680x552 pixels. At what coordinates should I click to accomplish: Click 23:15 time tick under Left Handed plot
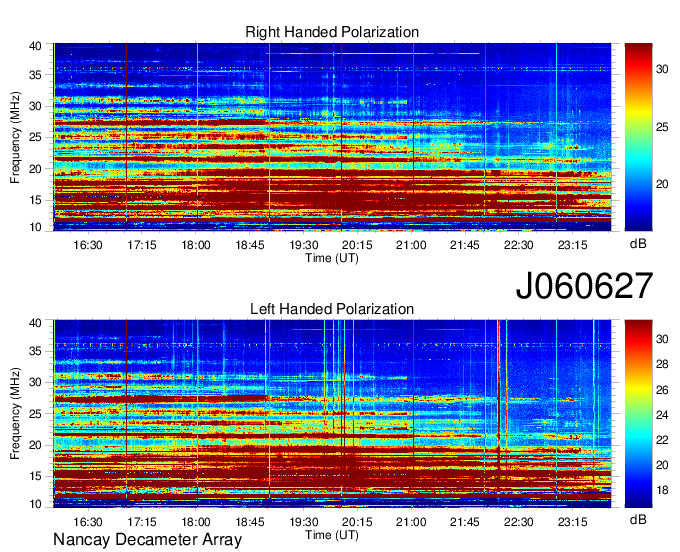[572, 522]
